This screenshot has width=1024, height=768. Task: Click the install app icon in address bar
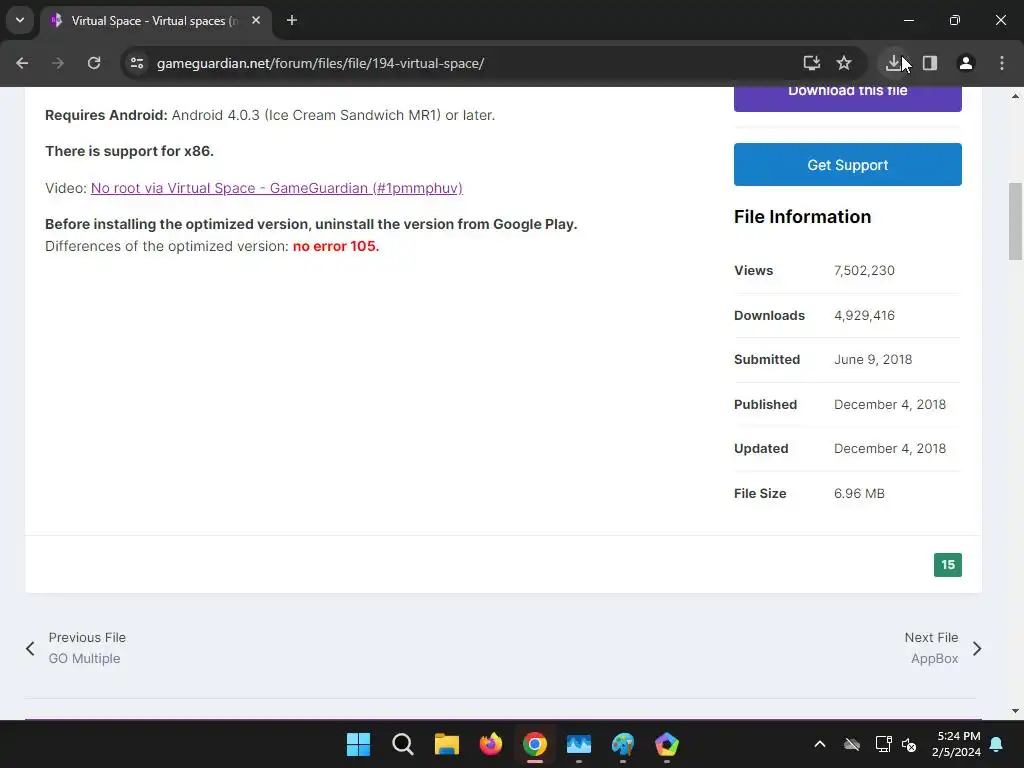[x=811, y=63]
